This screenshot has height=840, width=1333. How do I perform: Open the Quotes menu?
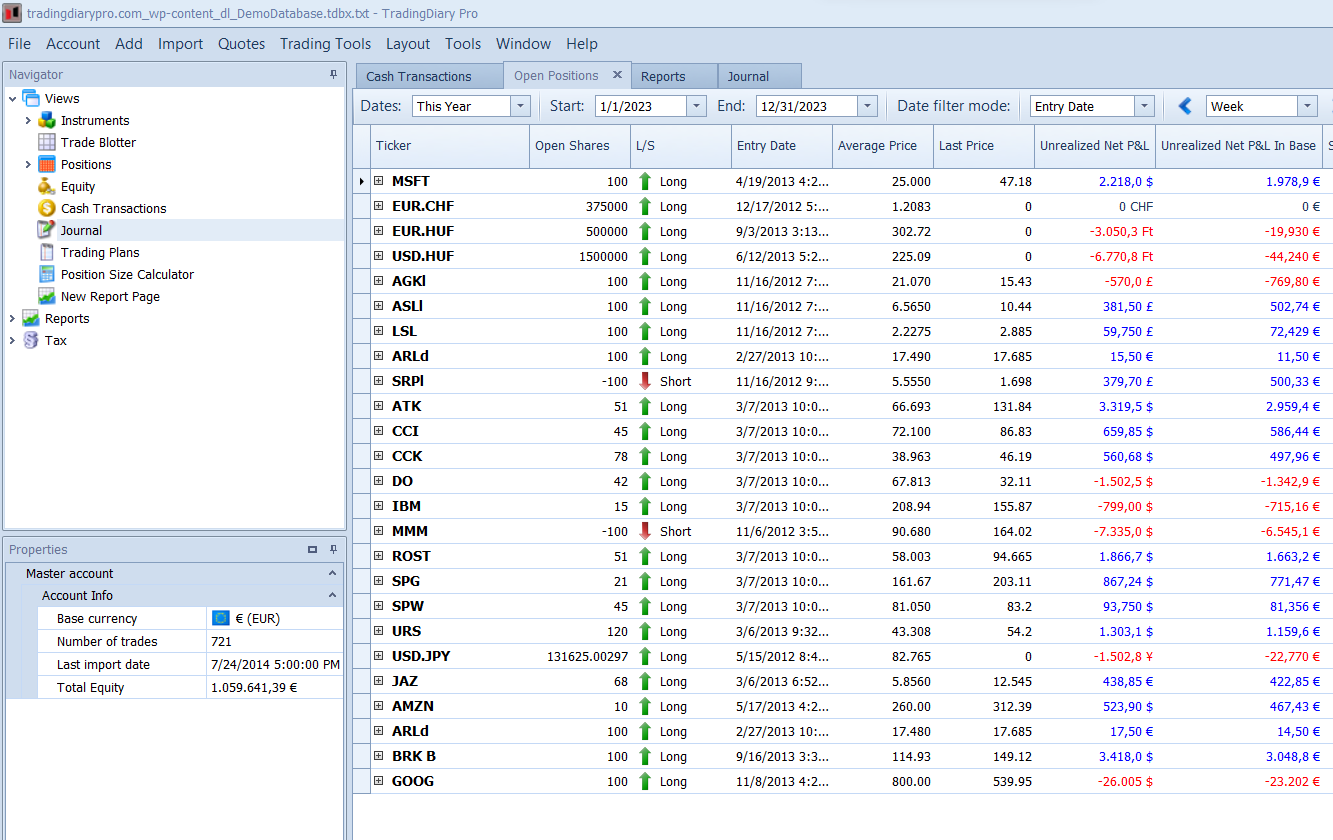[x=242, y=44]
